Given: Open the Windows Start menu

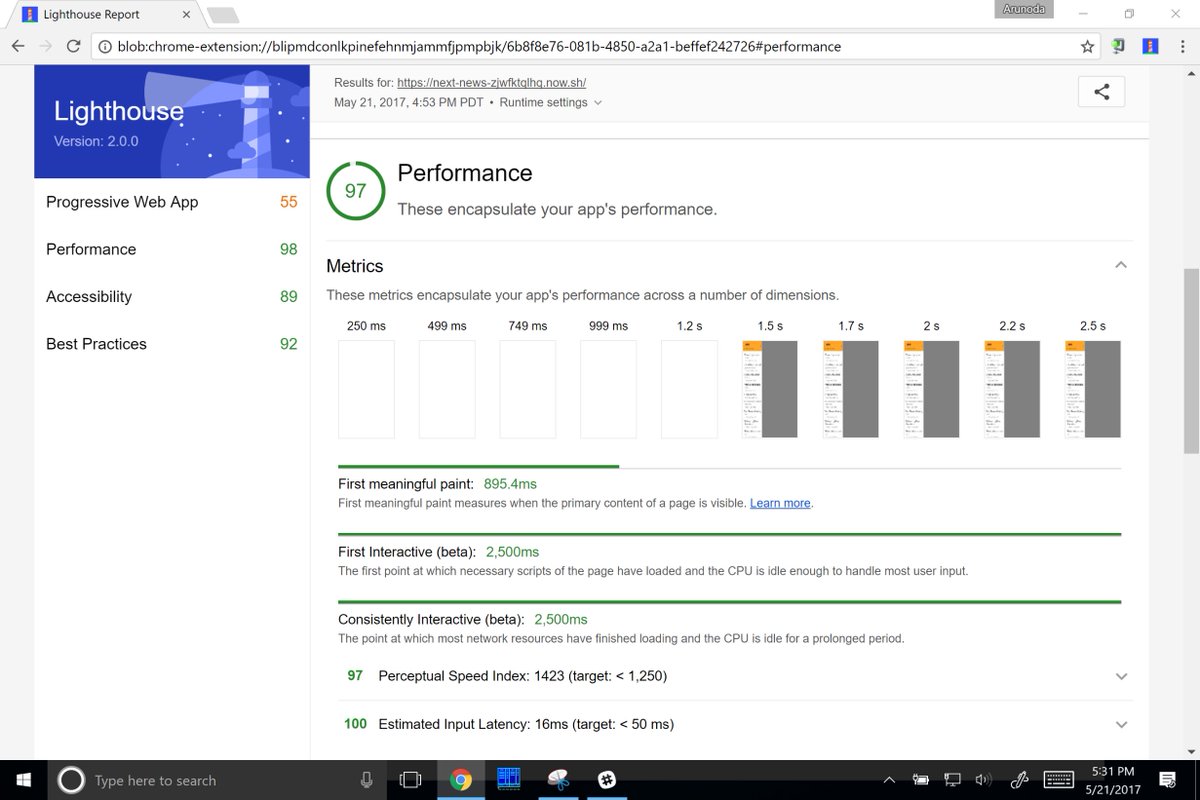Looking at the screenshot, I should 23,780.
